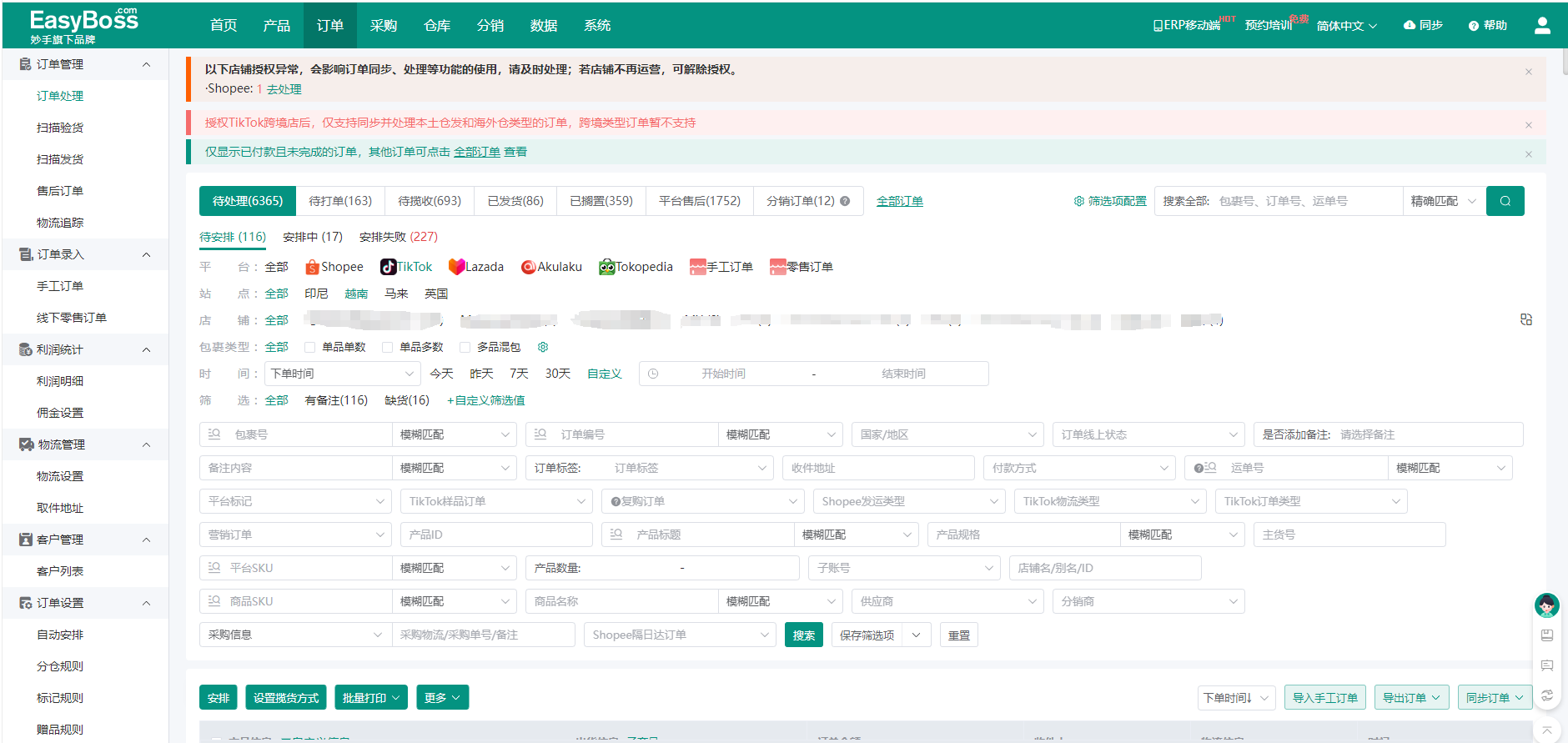This screenshot has width=1568, height=743.
Task: Click the floating save icon on right
Action: coord(1547,635)
